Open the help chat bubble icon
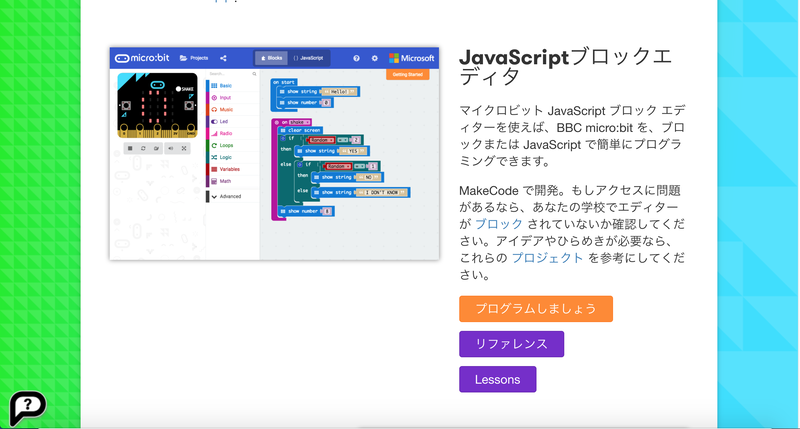This screenshot has width=800, height=429. [28, 408]
